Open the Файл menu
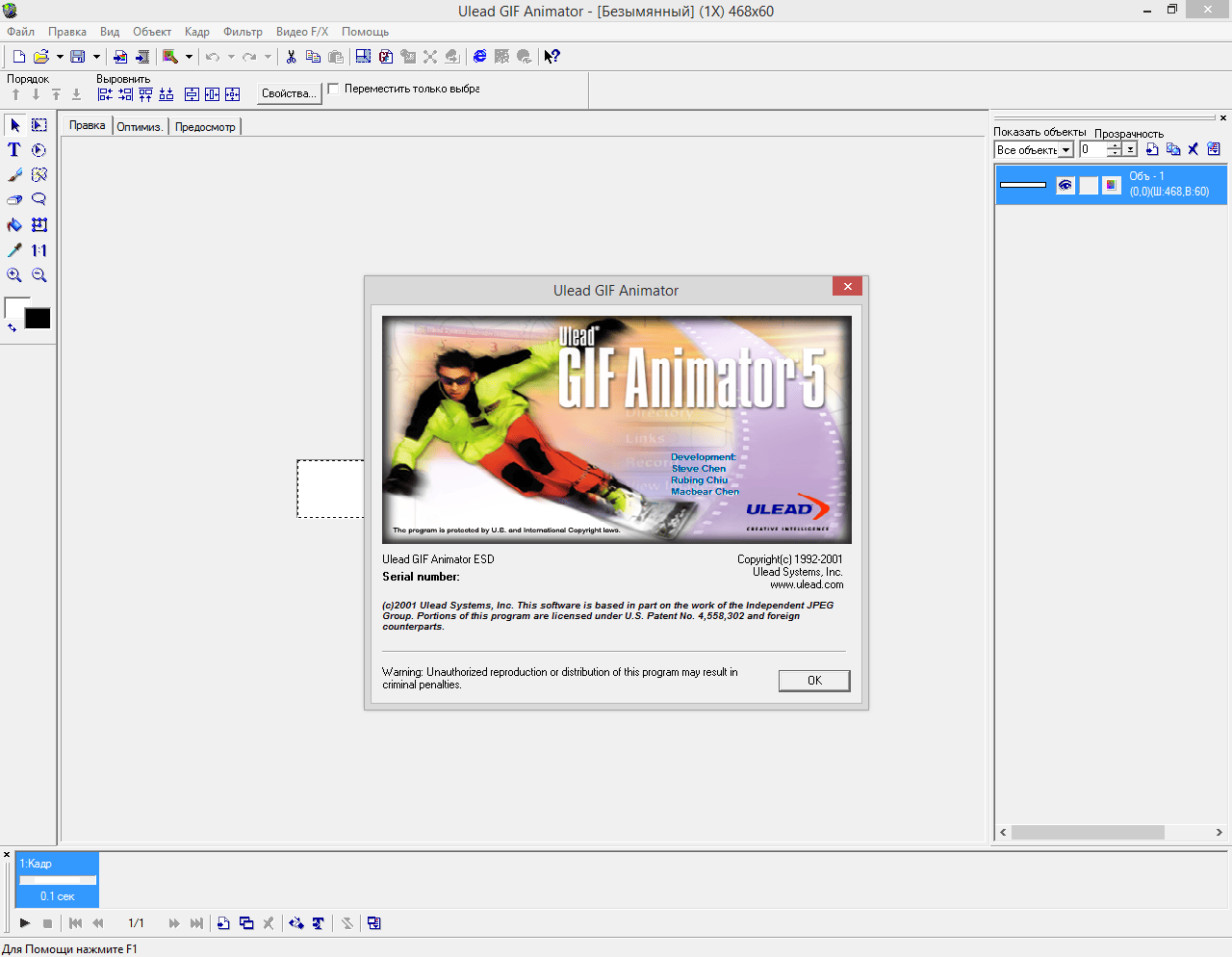 click(x=20, y=32)
